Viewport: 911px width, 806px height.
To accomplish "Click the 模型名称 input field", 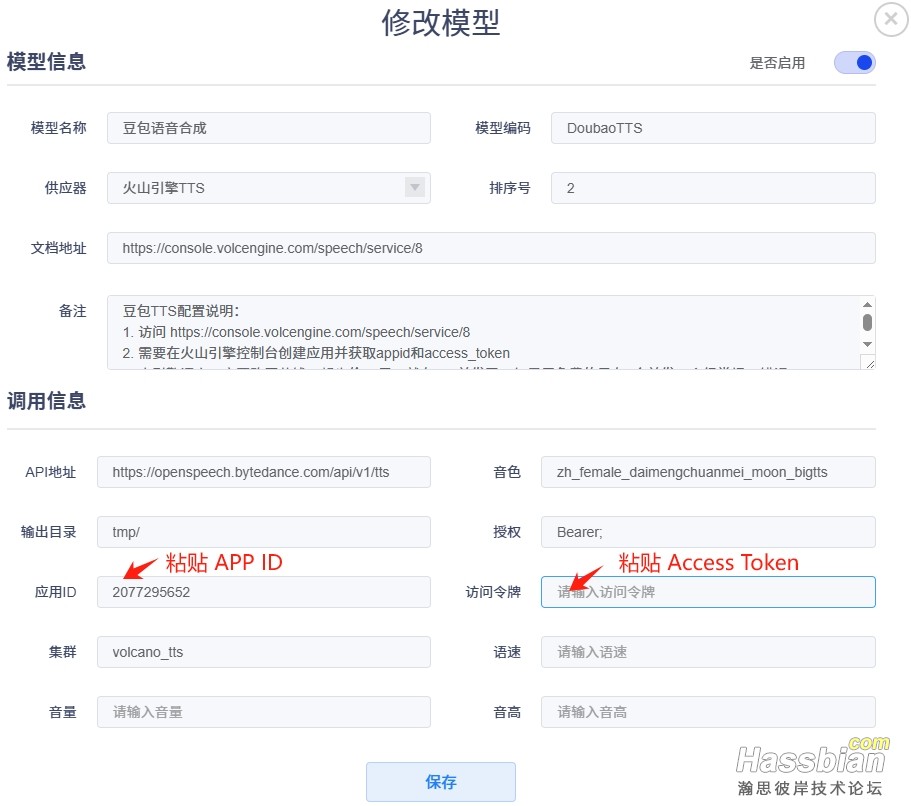I will [x=268, y=128].
